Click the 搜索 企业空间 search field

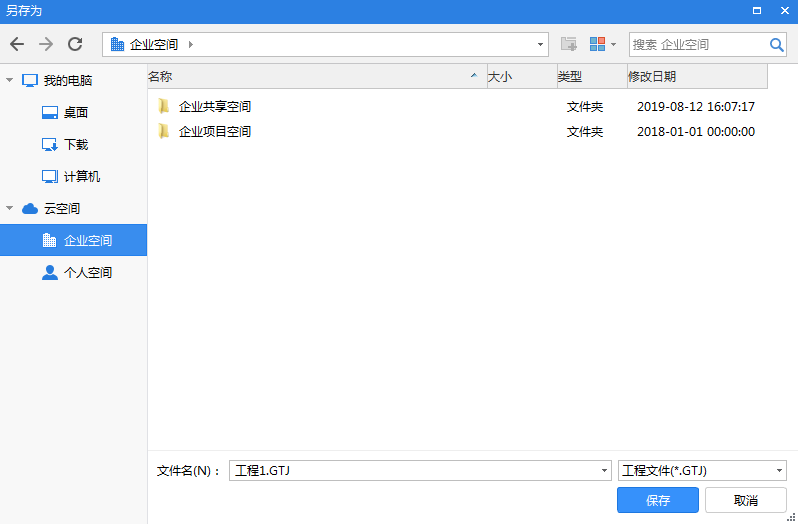tap(697, 44)
